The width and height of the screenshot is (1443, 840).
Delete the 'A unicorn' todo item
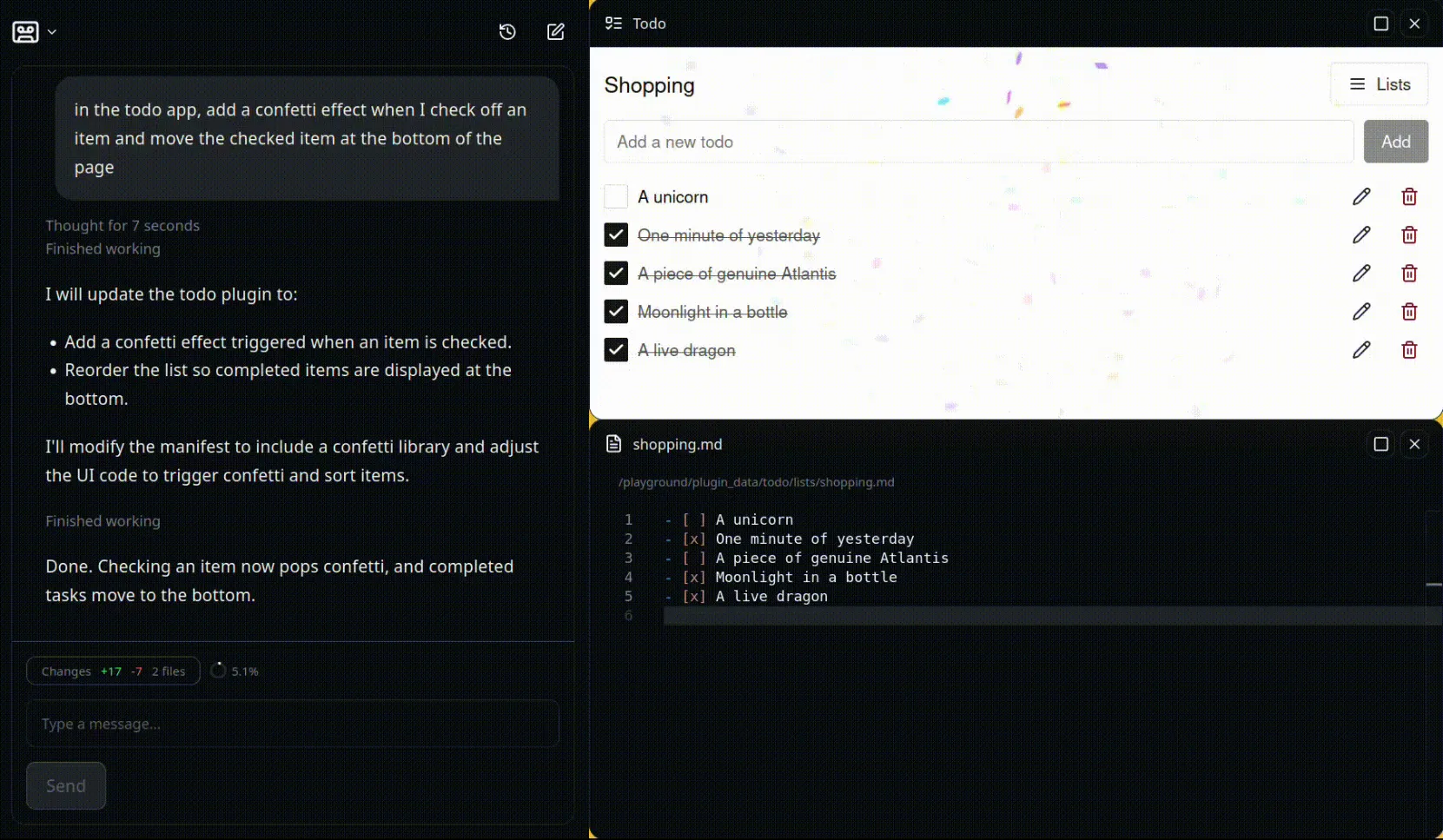pyautogui.click(x=1409, y=197)
